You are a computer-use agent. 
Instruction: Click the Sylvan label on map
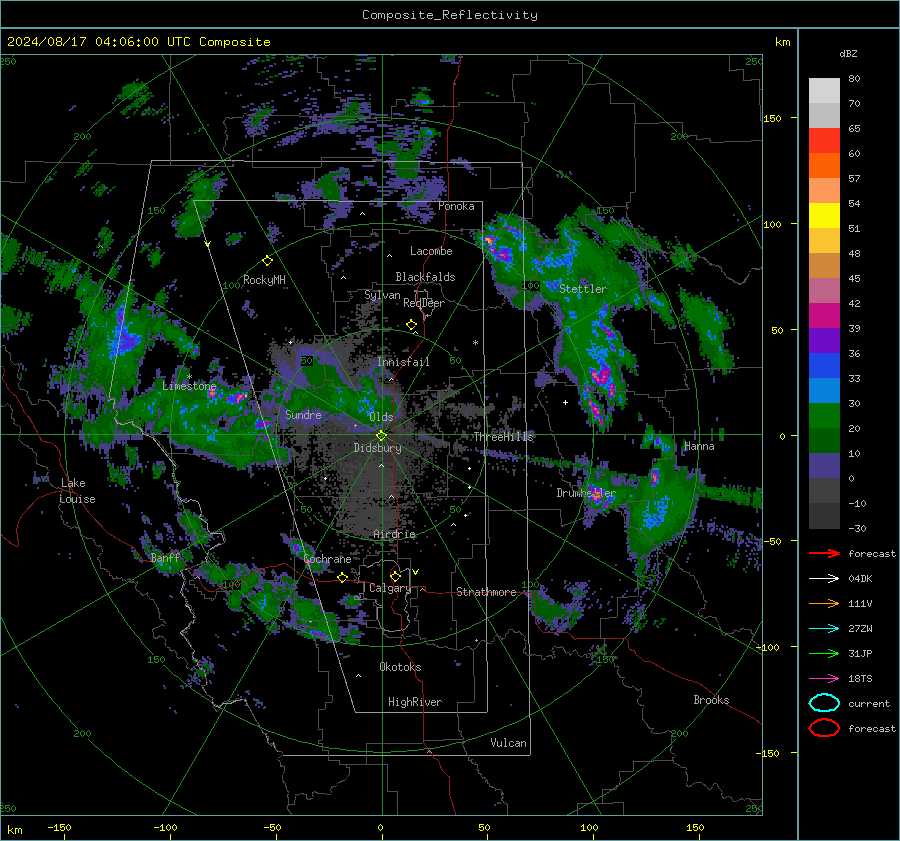pos(382,295)
